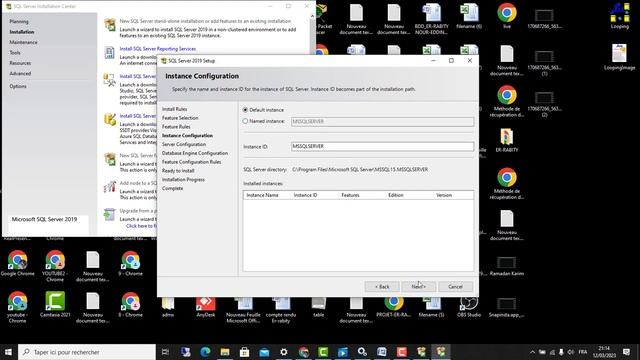Open Maintenance in Installation Center sidebar
The height and width of the screenshot is (360, 640).
pos(23,42)
